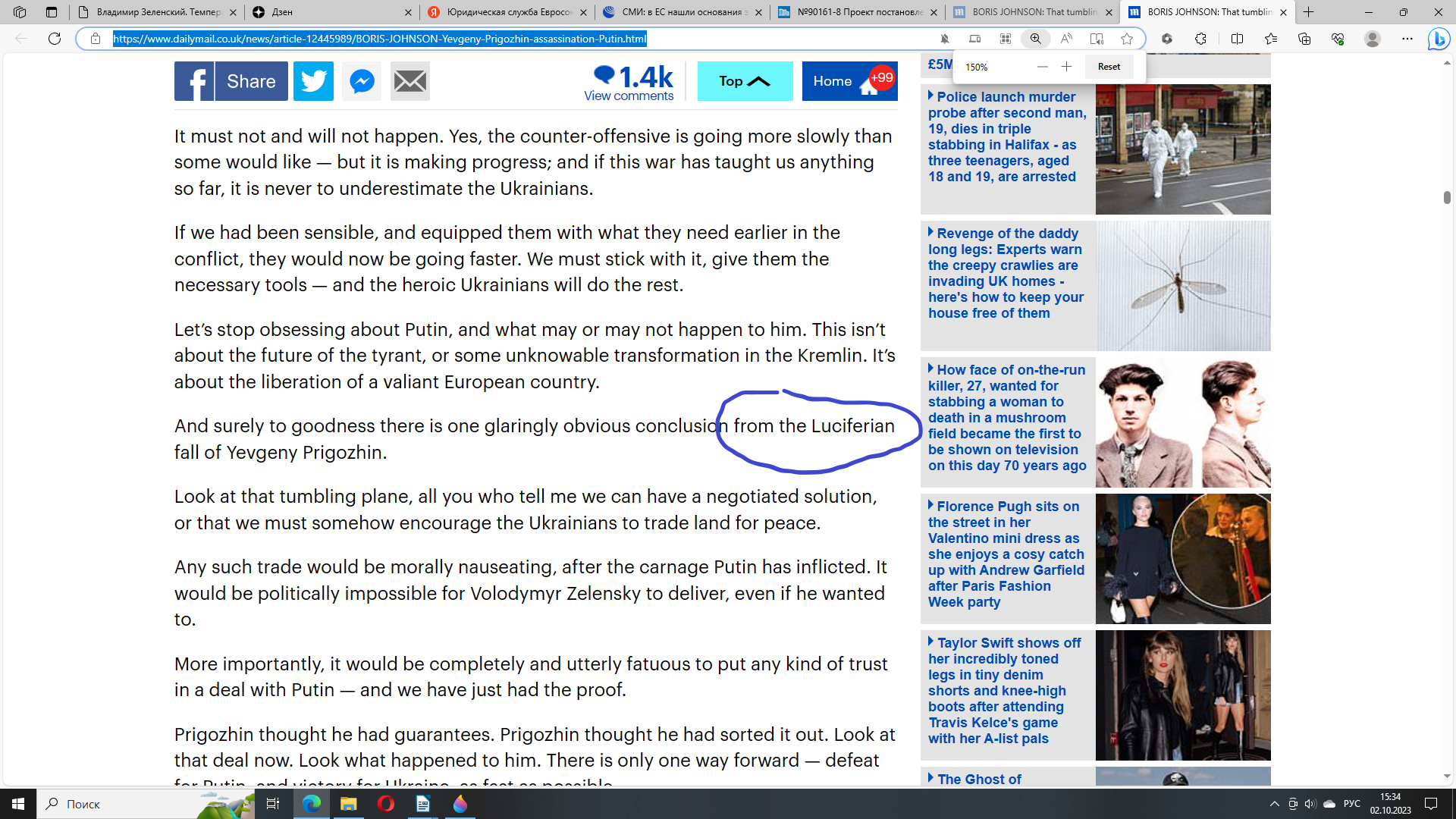
Task: Click scrollbar down arrow
Action: click(x=1447, y=777)
